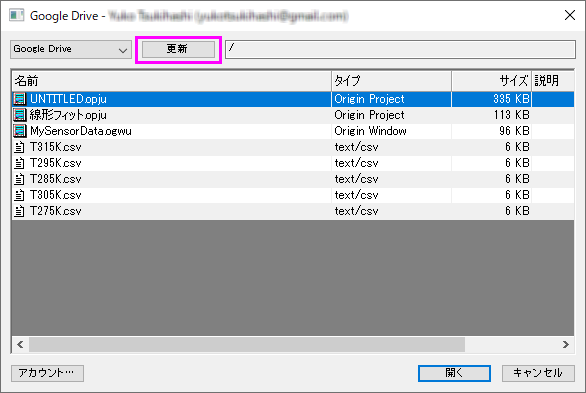The height and width of the screenshot is (393, 586).
Task: Click the text file icon beside T305K.csv
Action: (19, 195)
